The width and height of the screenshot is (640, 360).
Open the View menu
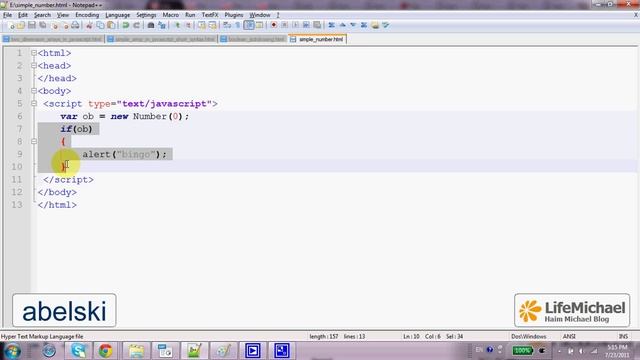click(62, 15)
